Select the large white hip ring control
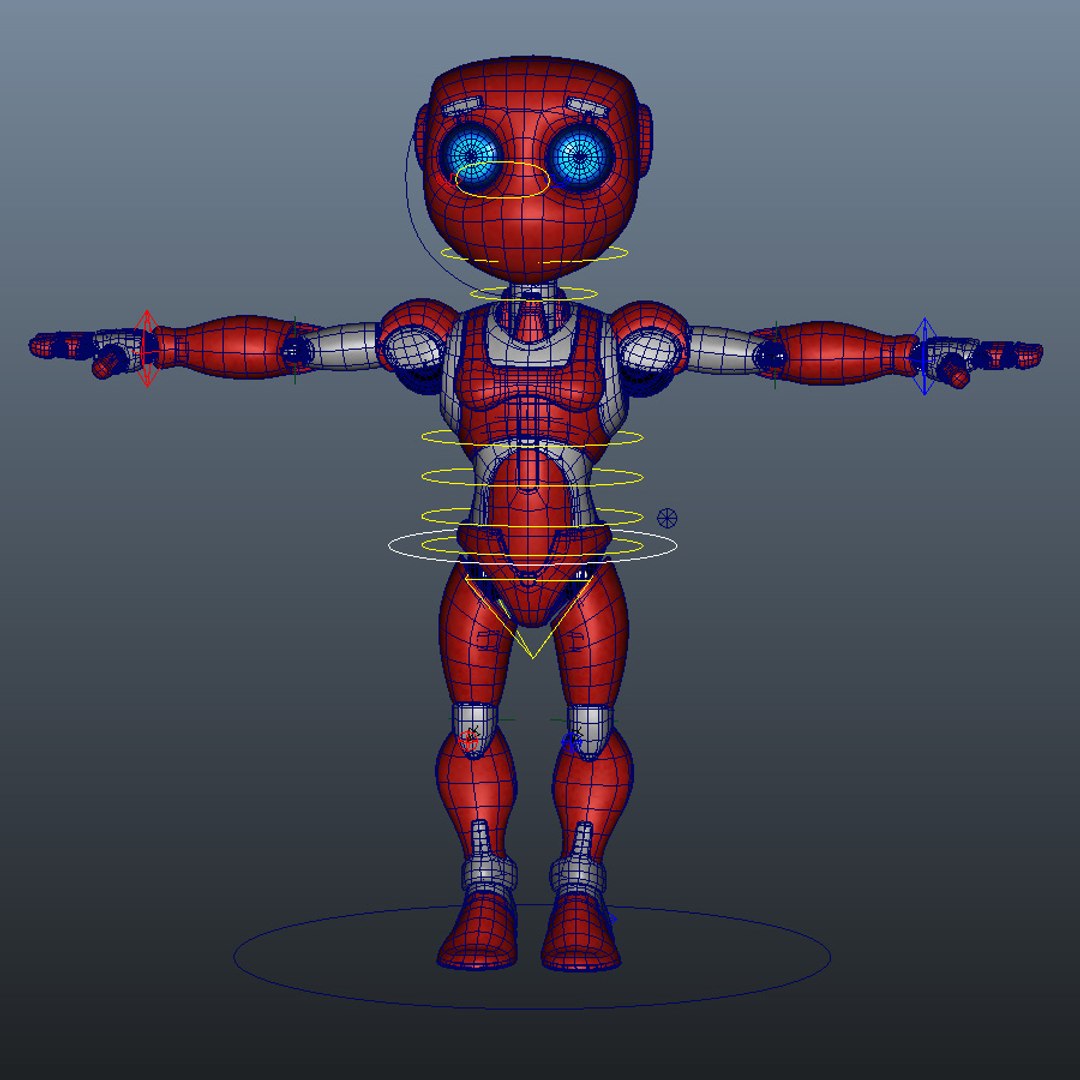The height and width of the screenshot is (1080, 1080). (x=532, y=545)
